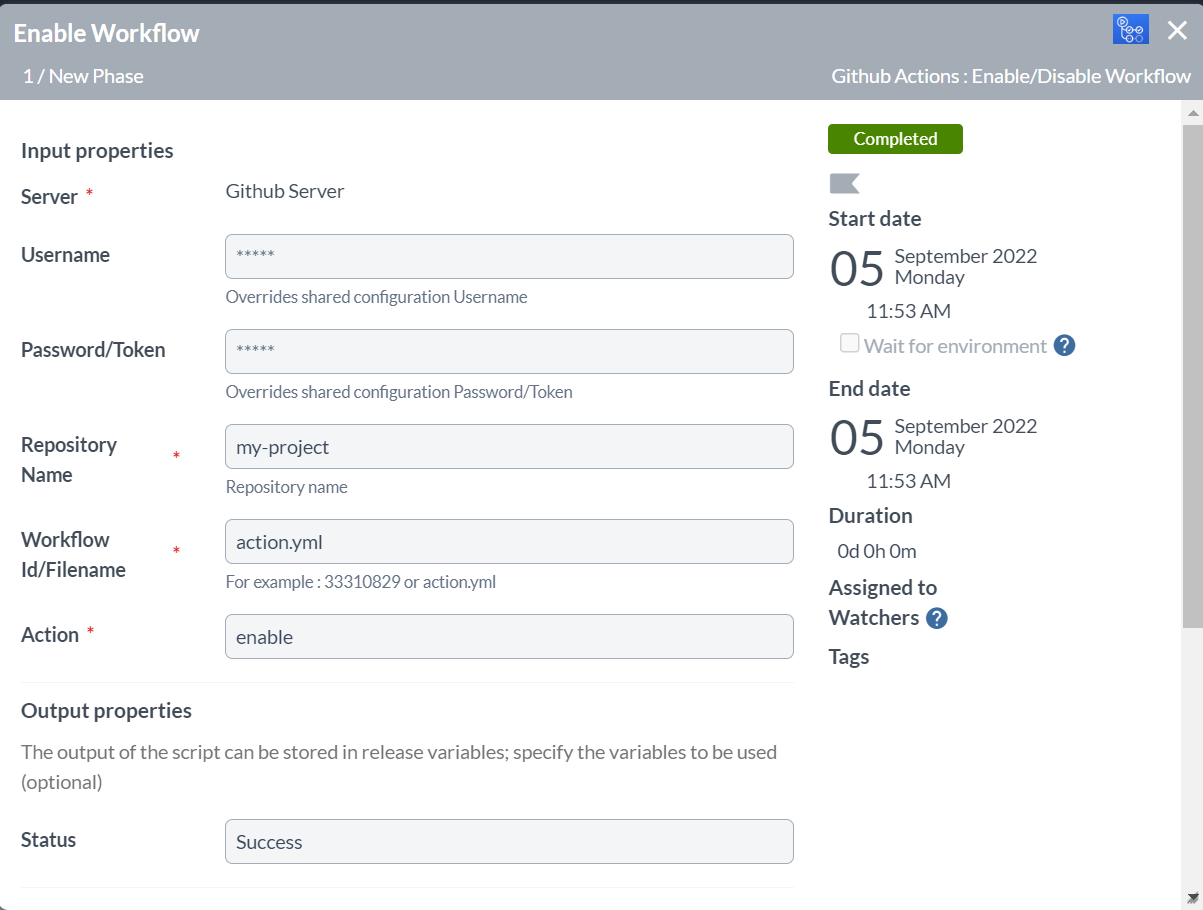Image resolution: width=1203 pixels, height=910 pixels.
Task: Click the start date day number 05
Action: [857, 268]
